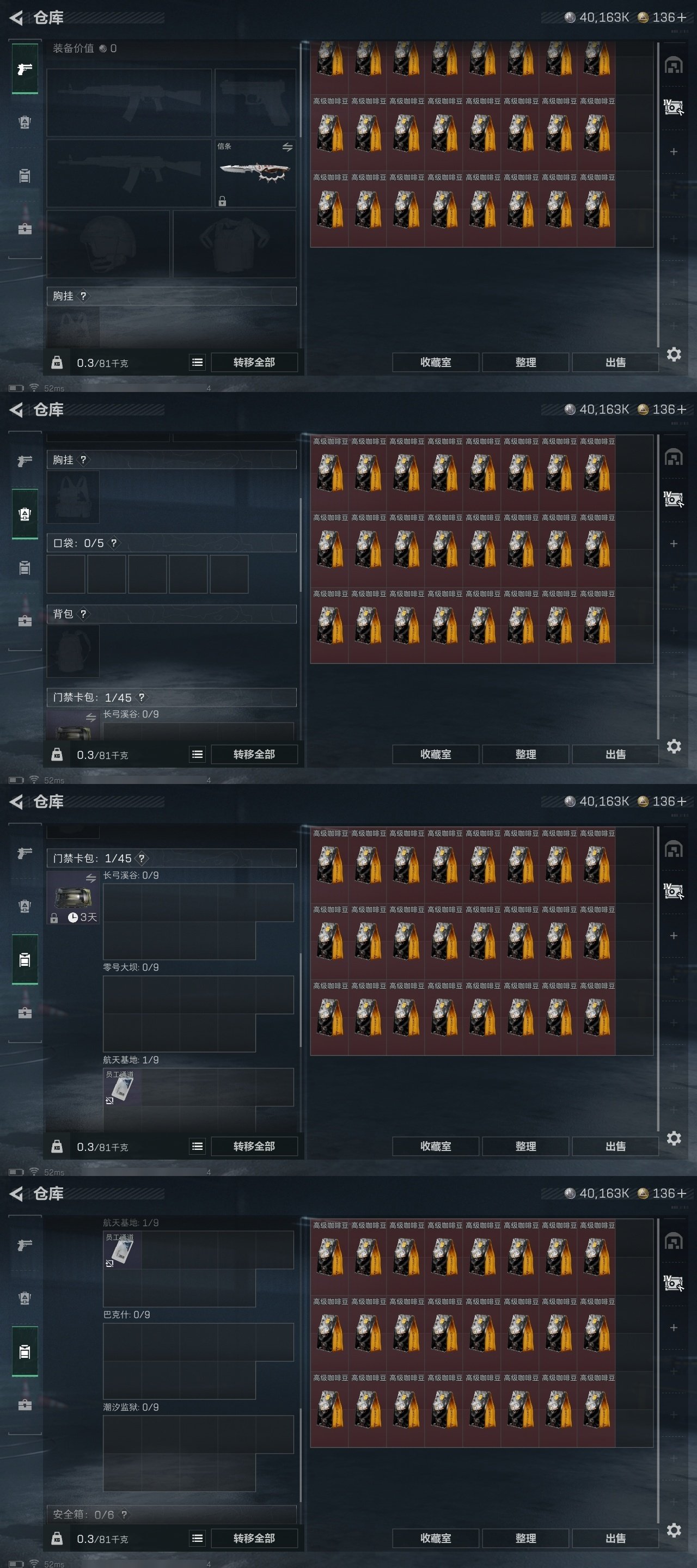Select the highlighted chest rig tab icon in the left sidebar
Image resolution: width=697 pixels, height=1568 pixels.
[x=25, y=514]
